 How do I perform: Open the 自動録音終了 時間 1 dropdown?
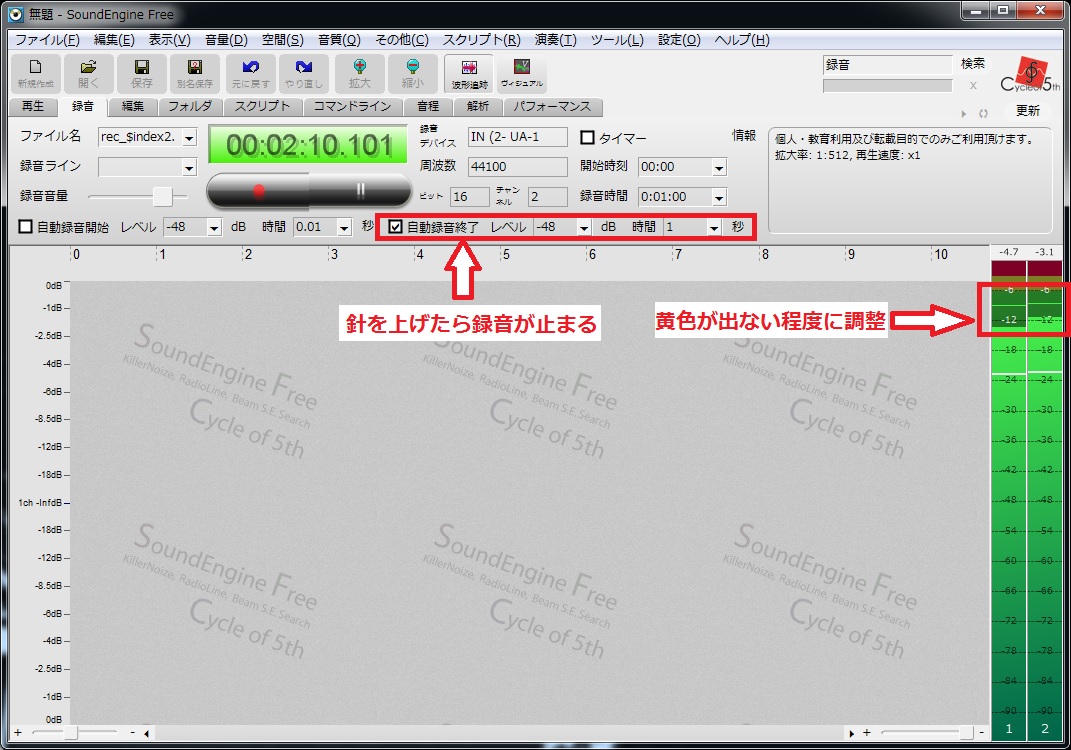pos(713,227)
